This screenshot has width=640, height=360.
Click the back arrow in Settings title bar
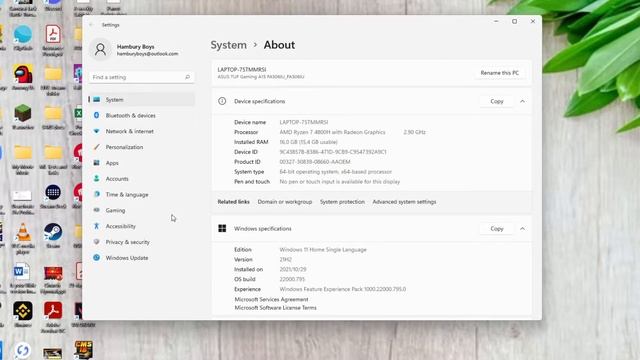91,25
